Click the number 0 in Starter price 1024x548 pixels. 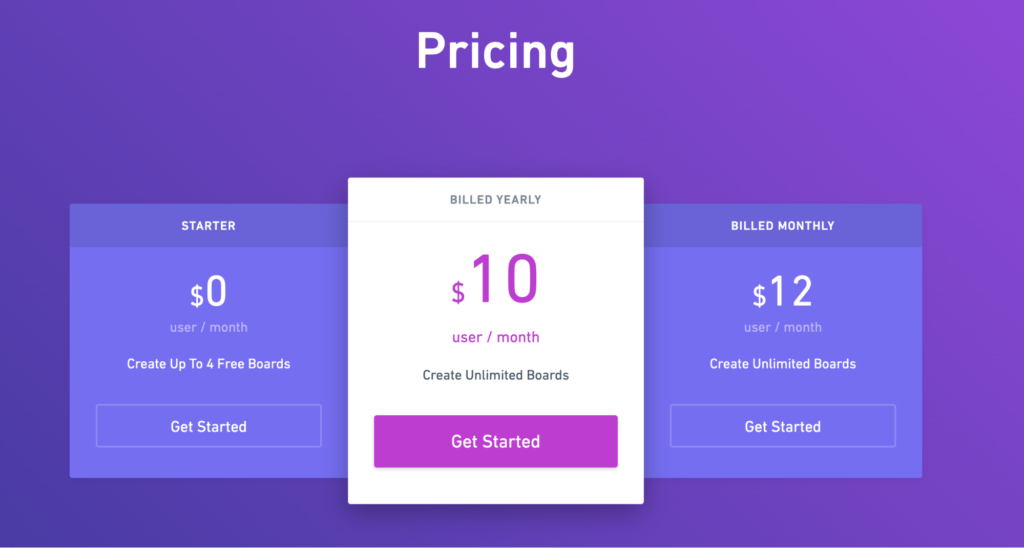point(217,292)
